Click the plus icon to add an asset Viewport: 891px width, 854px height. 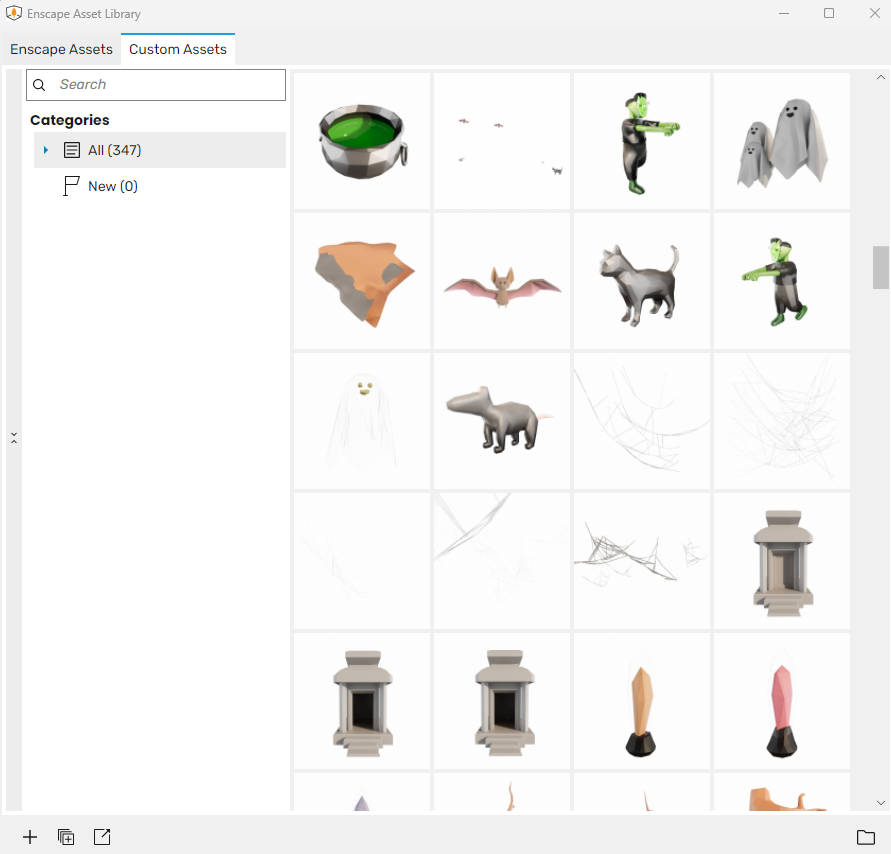click(x=30, y=837)
